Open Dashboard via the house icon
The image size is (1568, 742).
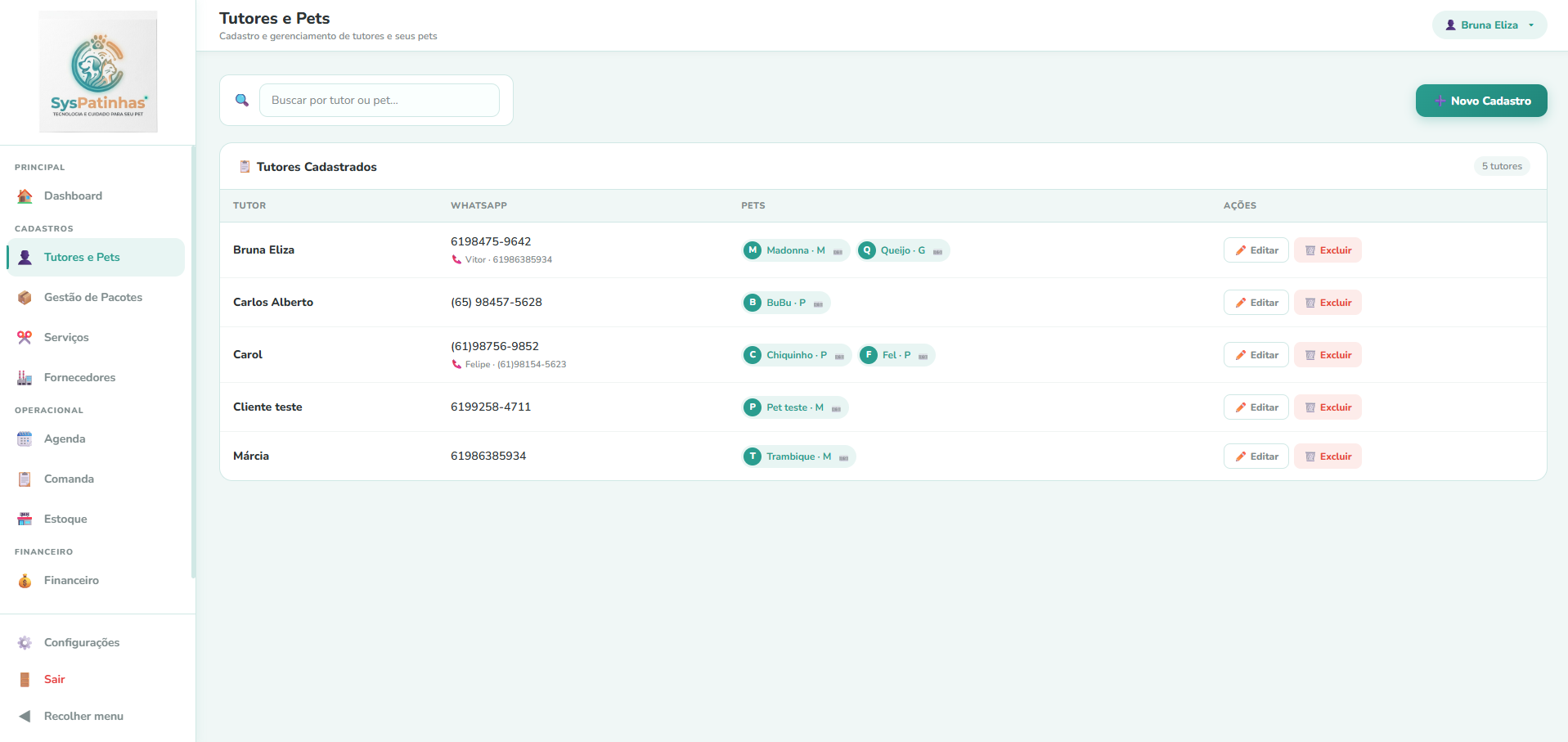coord(25,196)
